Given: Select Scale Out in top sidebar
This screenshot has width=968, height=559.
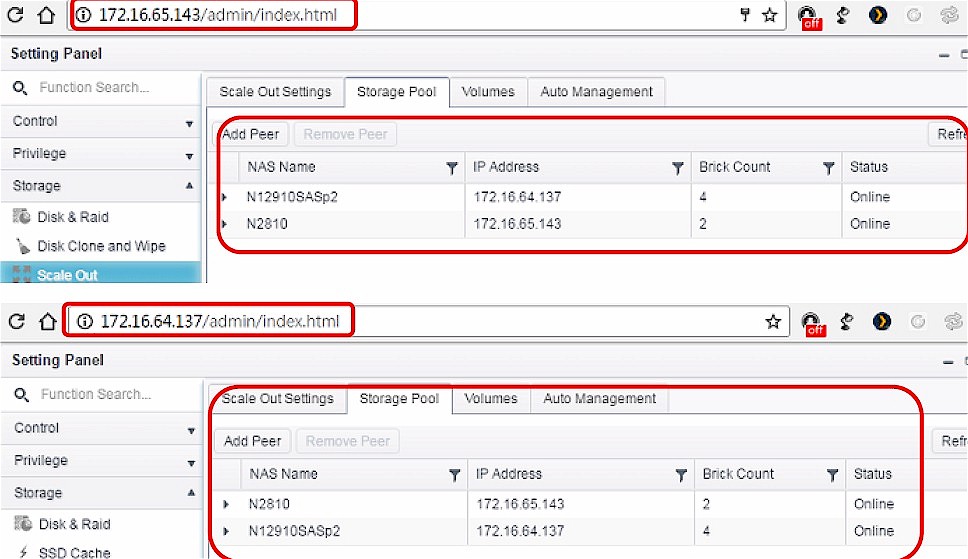Looking at the screenshot, I should [101, 274].
